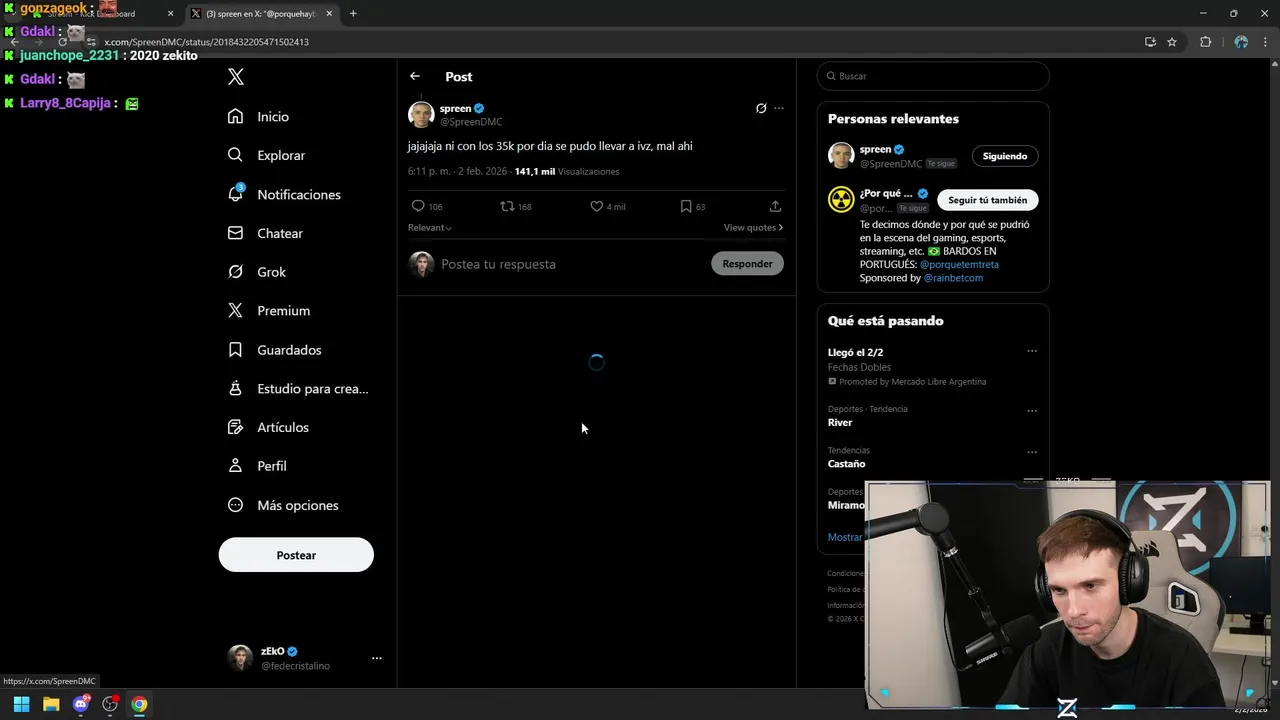Image resolution: width=1280 pixels, height=720 pixels.
Task: Click spreen's avatar in Personas relevantes
Action: click(x=841, y=155)
